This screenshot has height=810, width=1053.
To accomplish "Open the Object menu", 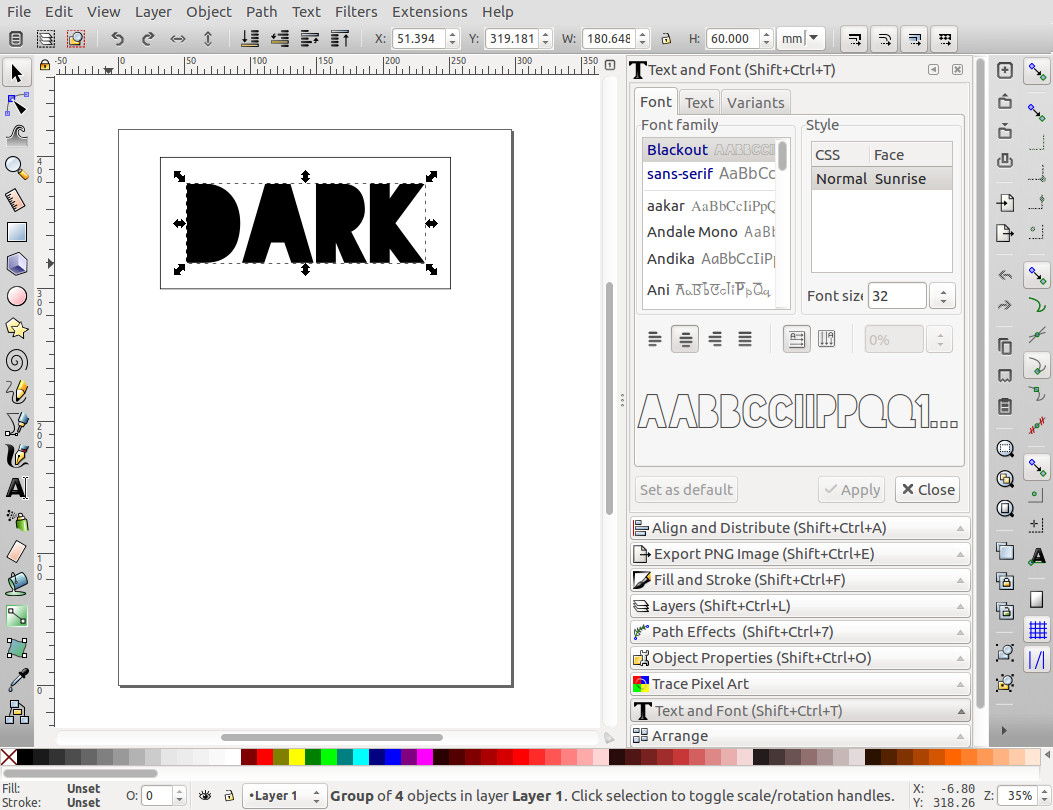I will [209, 12].
